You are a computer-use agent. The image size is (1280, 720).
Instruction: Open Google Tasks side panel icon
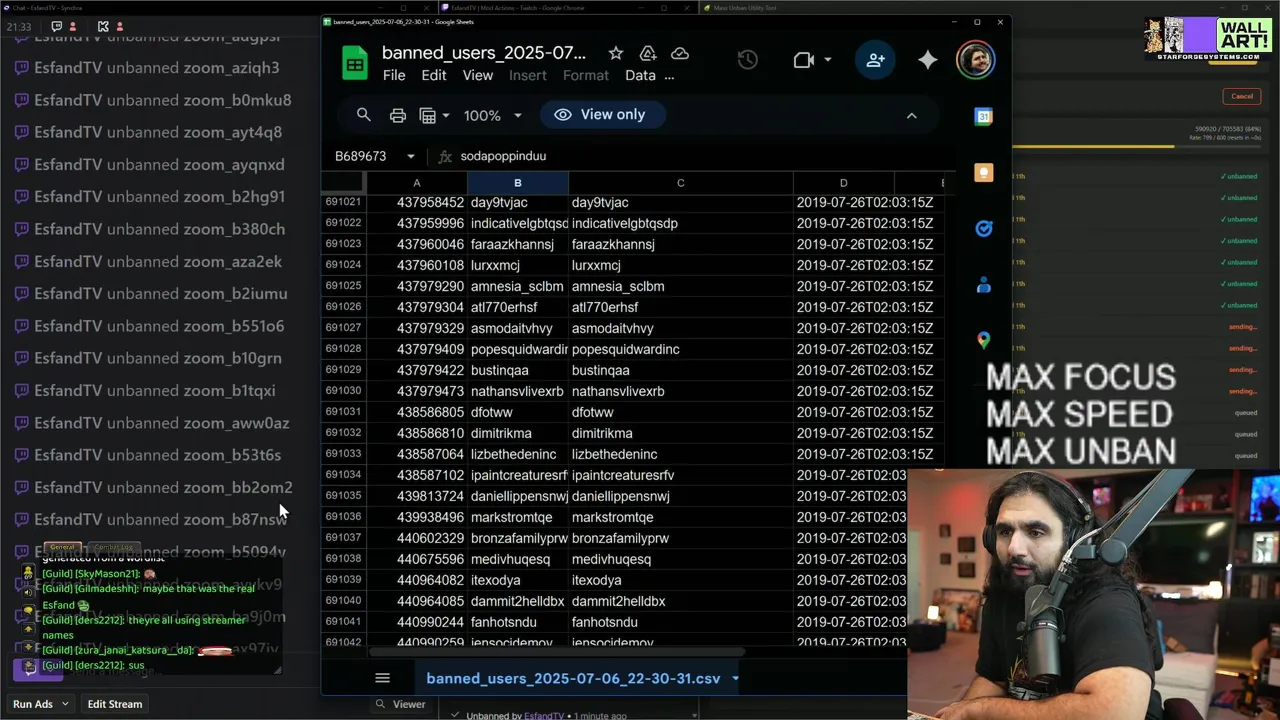pos(984,229)
